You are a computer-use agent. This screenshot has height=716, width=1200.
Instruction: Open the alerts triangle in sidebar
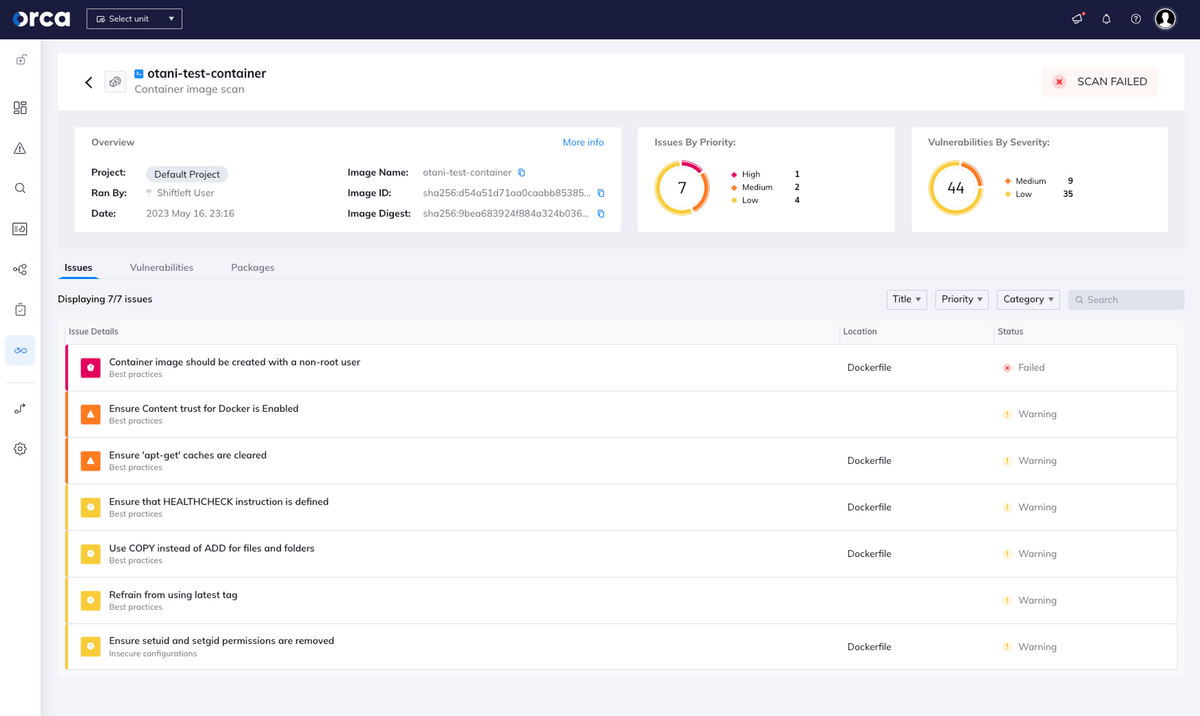20,148
